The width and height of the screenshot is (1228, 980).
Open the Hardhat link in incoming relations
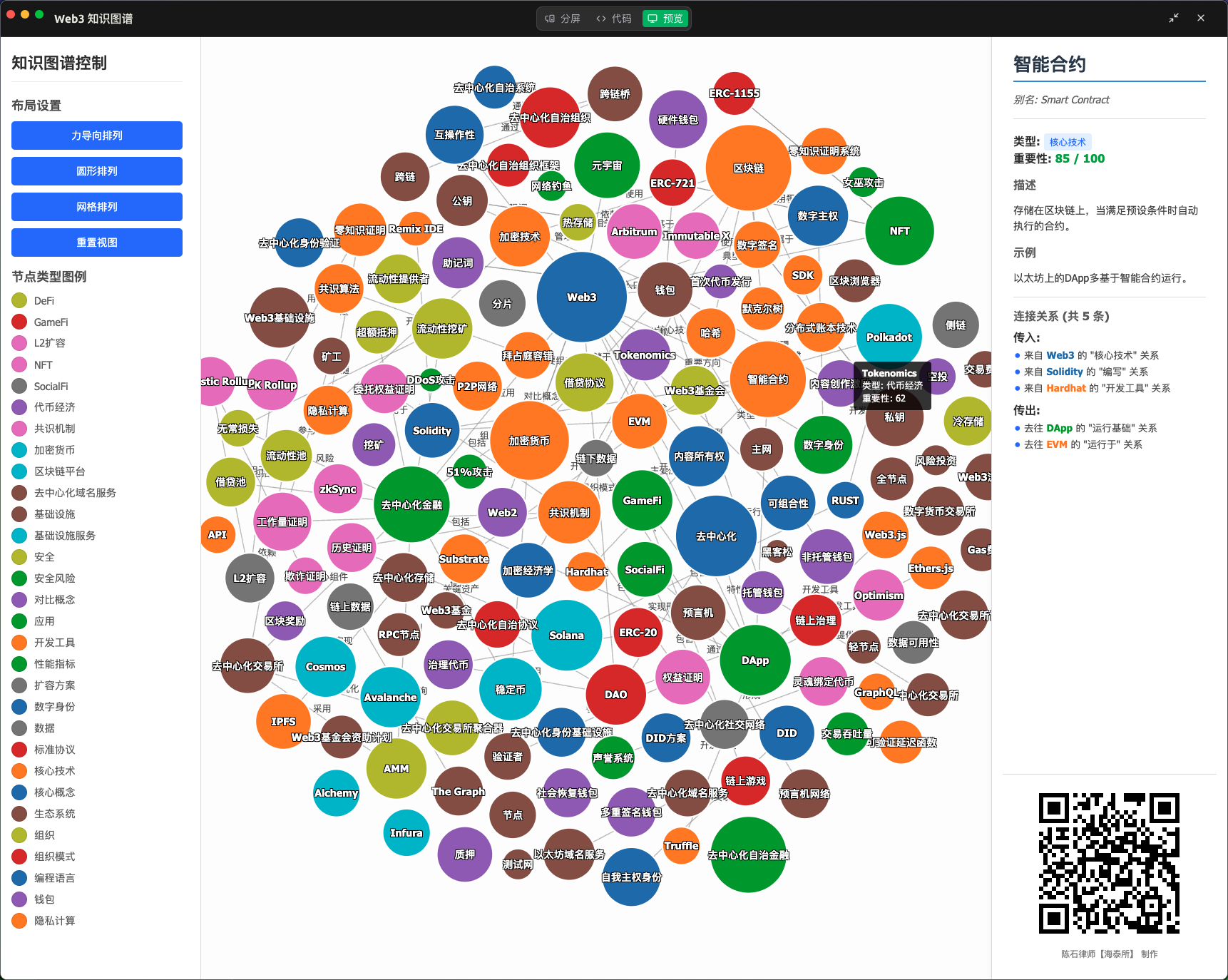(x=1066, y=388)
